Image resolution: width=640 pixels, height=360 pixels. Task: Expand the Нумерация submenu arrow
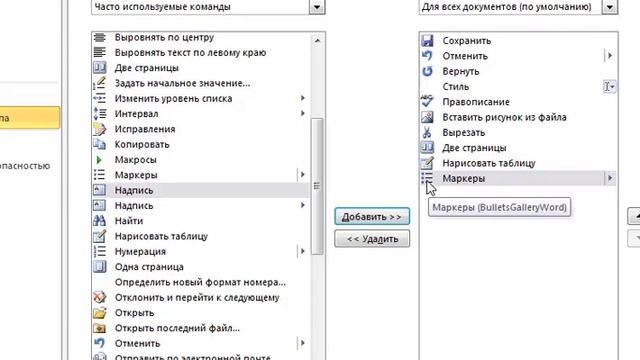click(302, 251)
